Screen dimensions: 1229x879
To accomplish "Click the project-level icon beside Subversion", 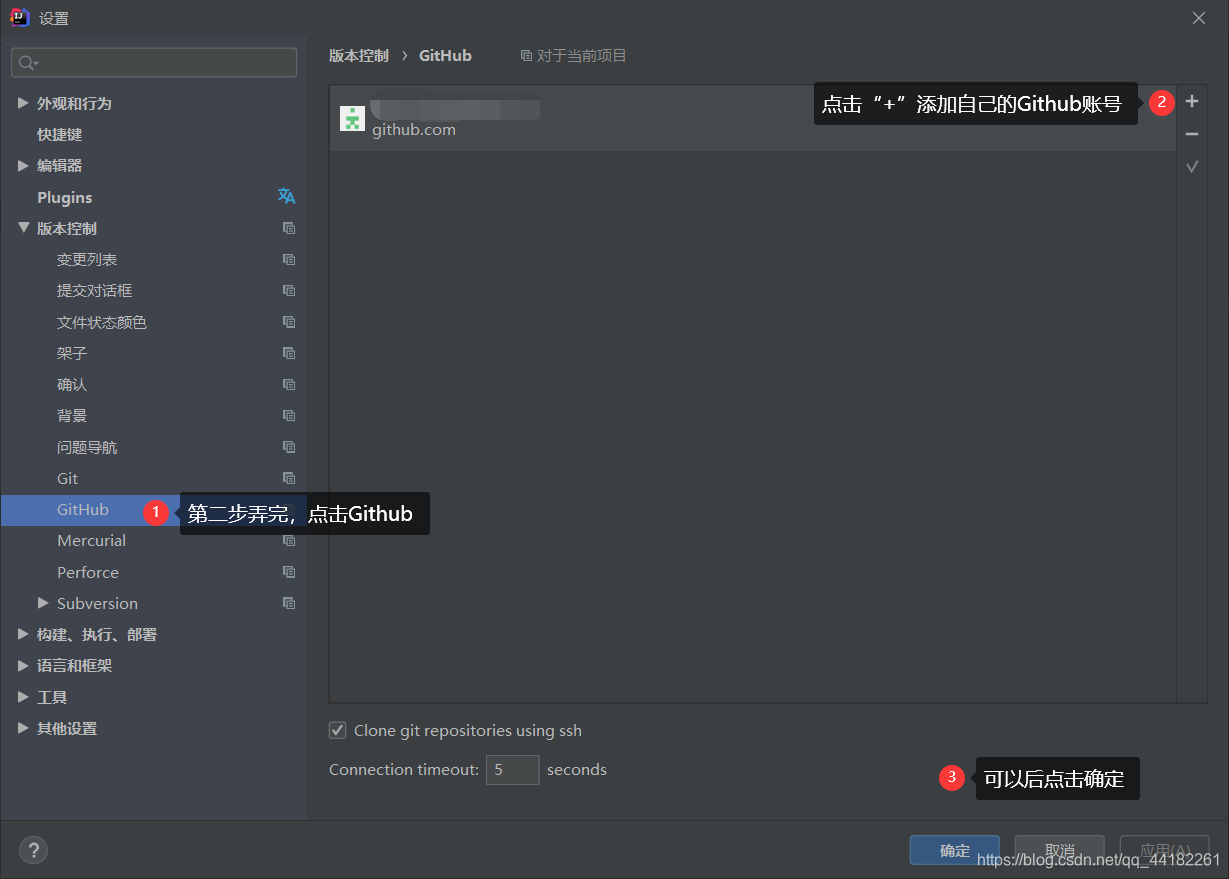I will pyautogui.click(x=289, y=603).
